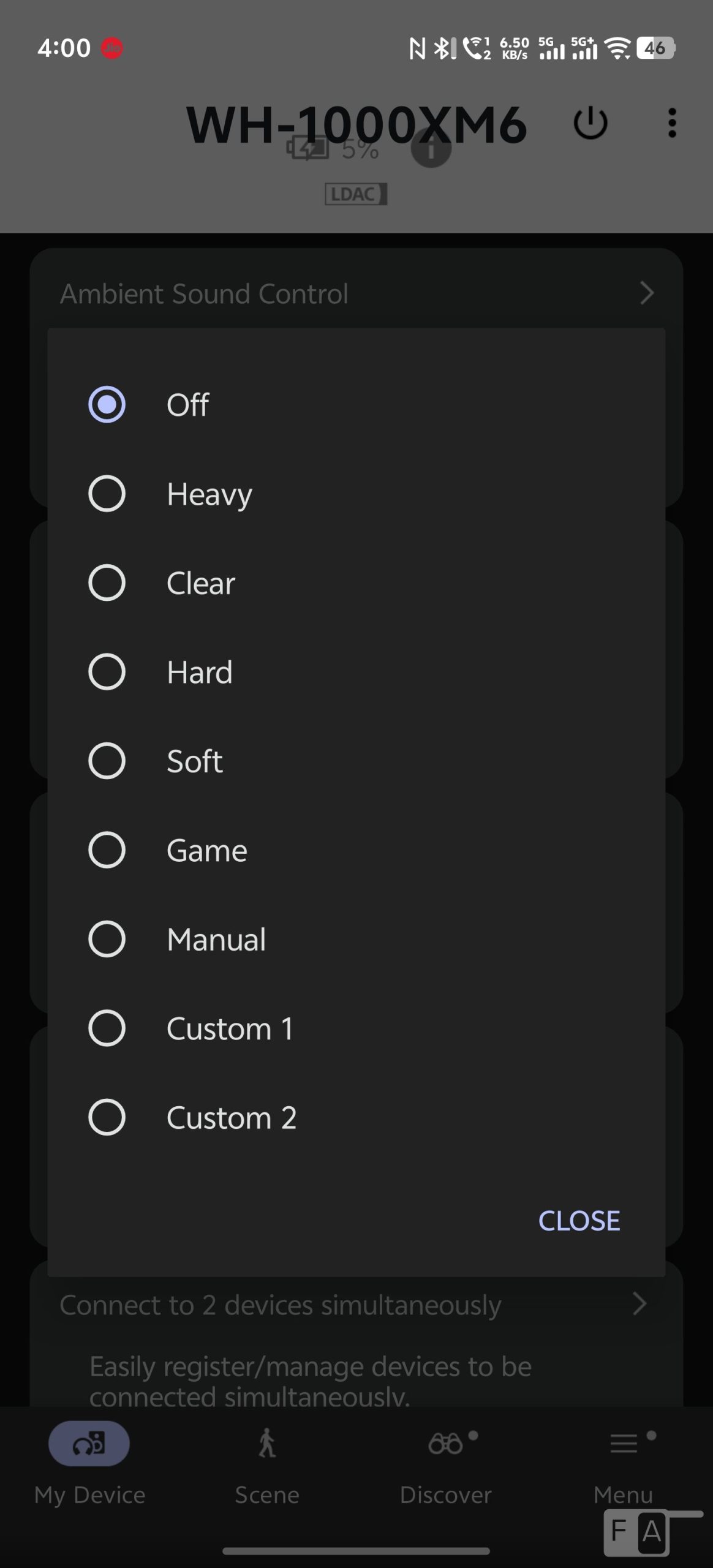Tap the LDAC codec badge
The width and height of the screenshot is (713, 1568).
tap(356, 194)
